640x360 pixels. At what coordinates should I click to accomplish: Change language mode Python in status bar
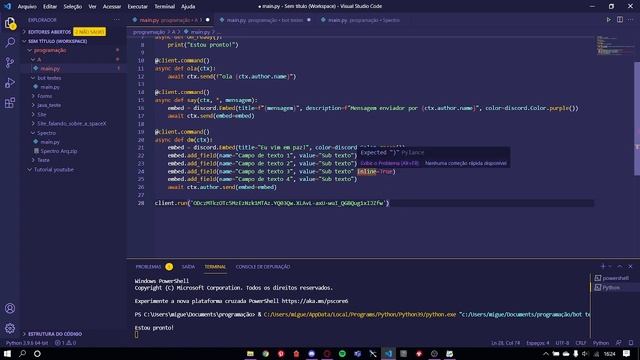pos(601,343)
